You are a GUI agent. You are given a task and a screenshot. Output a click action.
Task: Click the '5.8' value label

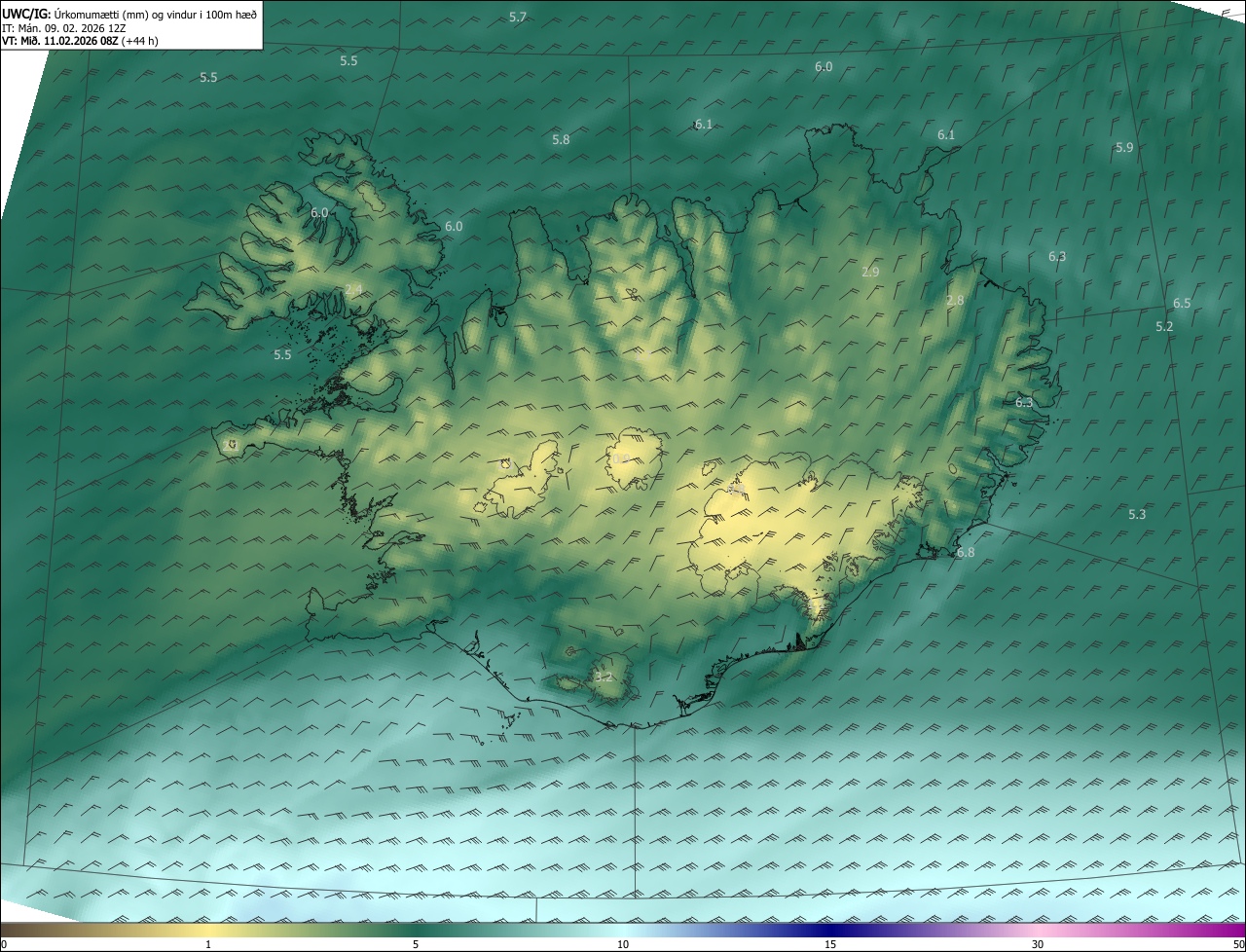(x=561, y=140)
